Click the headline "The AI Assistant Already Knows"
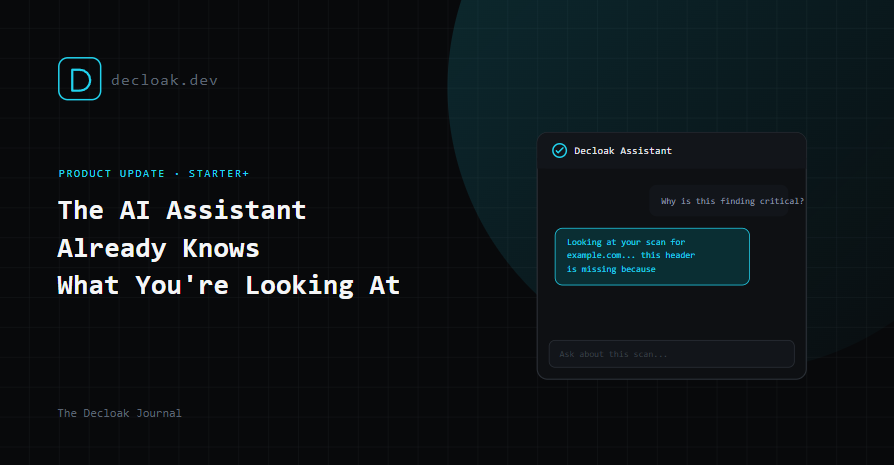 (x=182, y=229)
